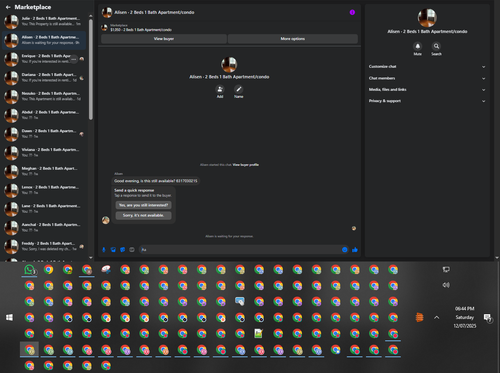Open the View buyer profile link
Viewport: 500px width, 373px height.
pos(246,165)
